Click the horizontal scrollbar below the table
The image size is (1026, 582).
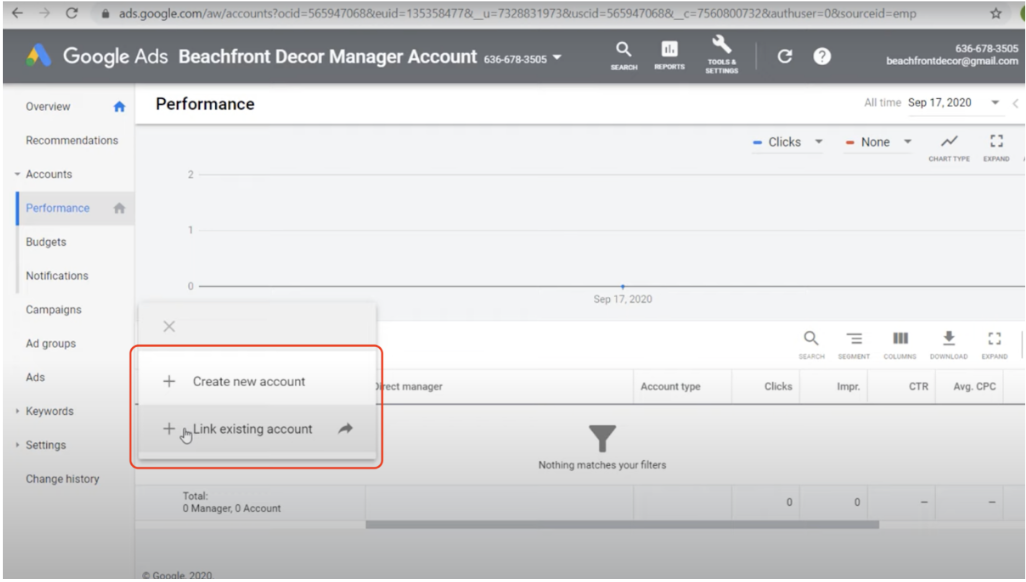[x=620, y=523]
